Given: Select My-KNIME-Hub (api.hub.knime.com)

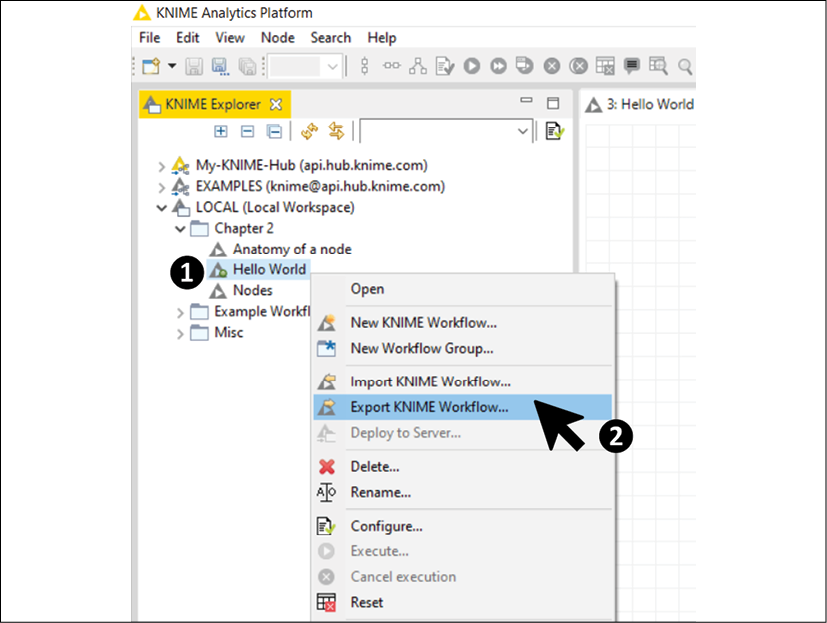Looking at the screenshot, I should pos(311,166).
